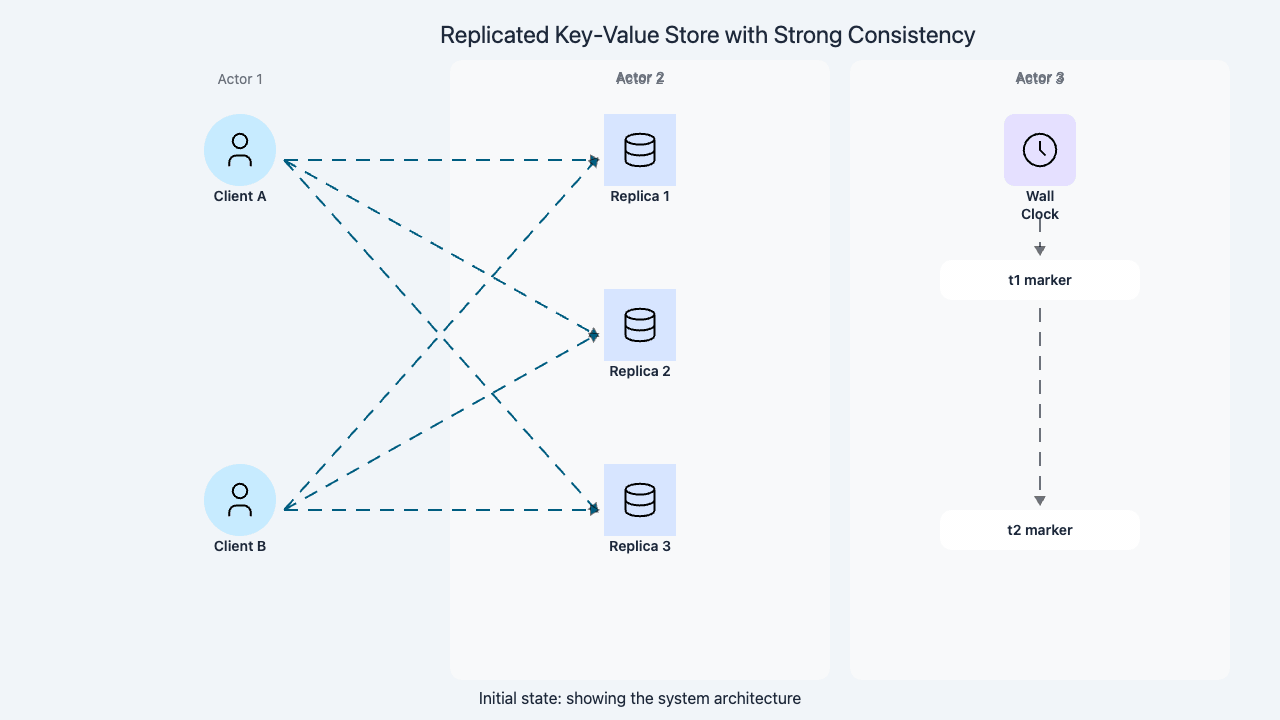Click the Client B user icon
The image size is (1280, 720).
tap(240, 500)
